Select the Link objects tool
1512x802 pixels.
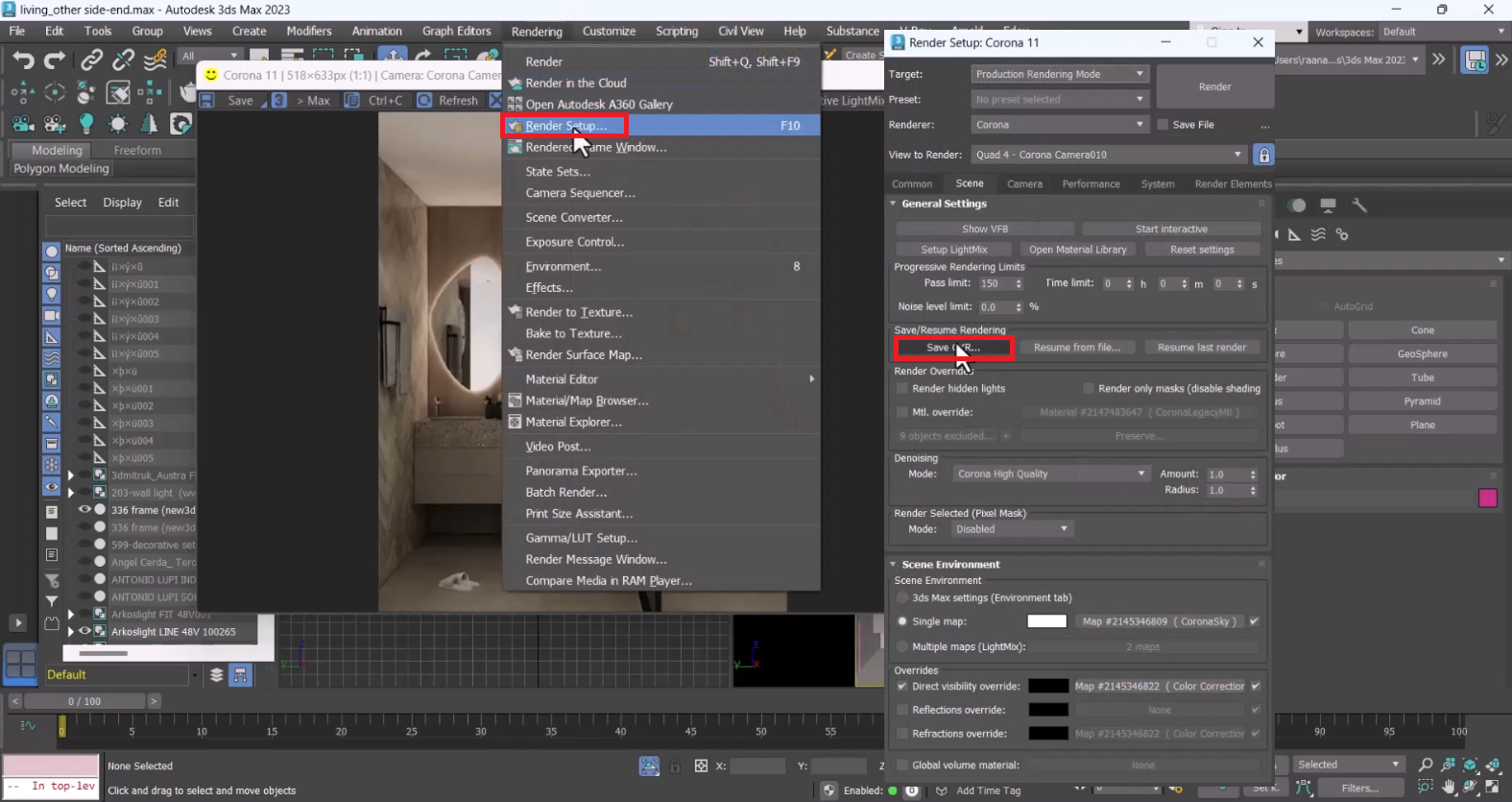[91, 61]
